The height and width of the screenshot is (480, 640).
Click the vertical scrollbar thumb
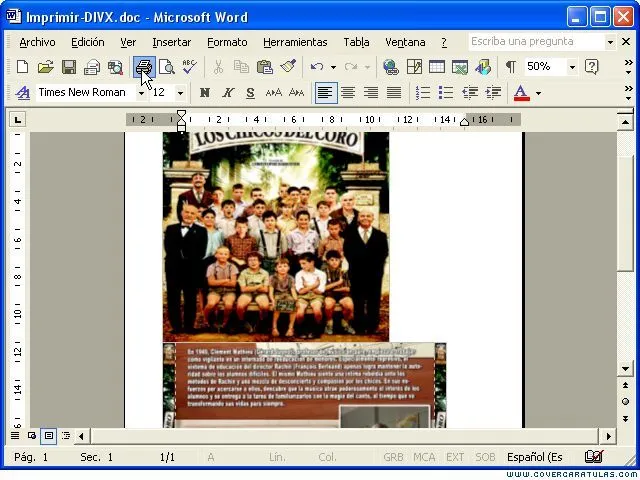(x=625, y=213)
